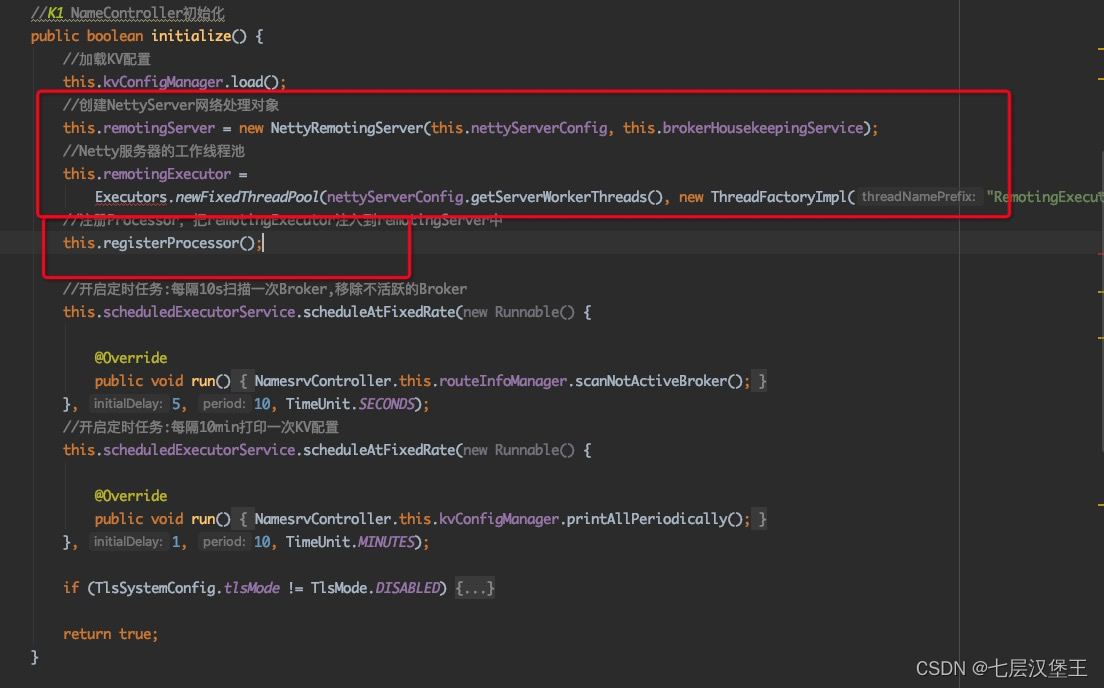Click the Executors class name

(131, 197)
